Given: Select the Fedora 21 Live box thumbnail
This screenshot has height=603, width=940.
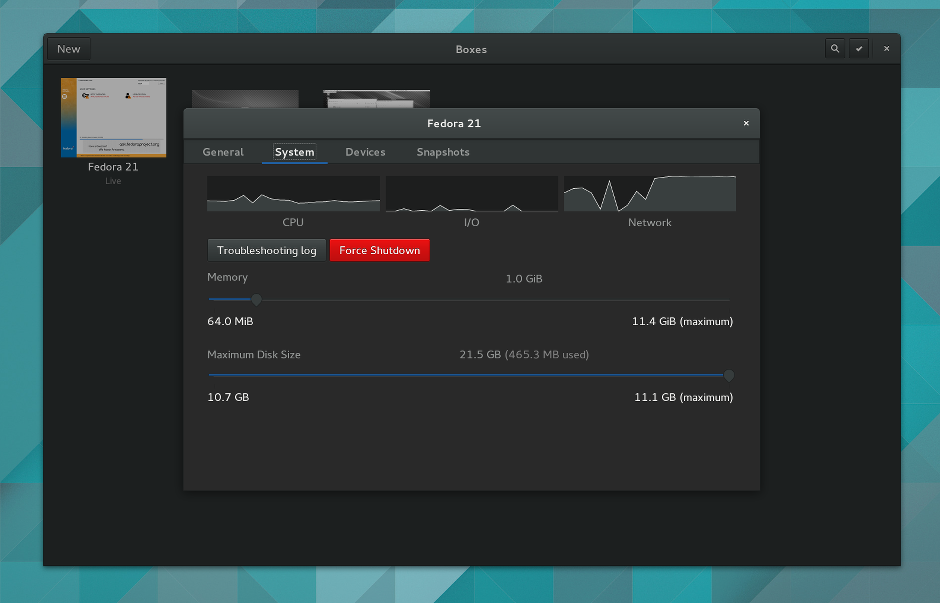Looking at the screenshot, I should click(113, 117).
